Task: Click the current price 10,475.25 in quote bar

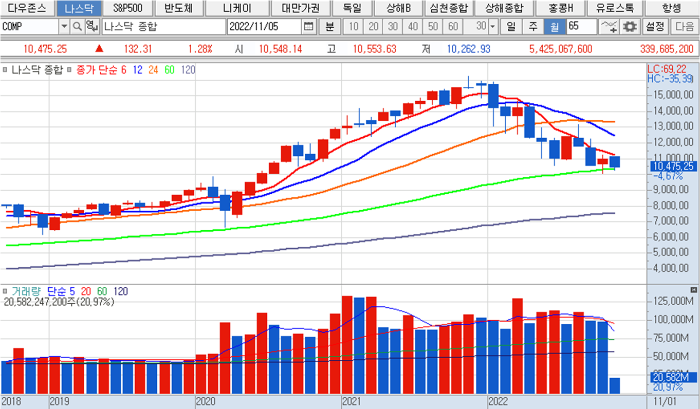Action: coord(45,49)
